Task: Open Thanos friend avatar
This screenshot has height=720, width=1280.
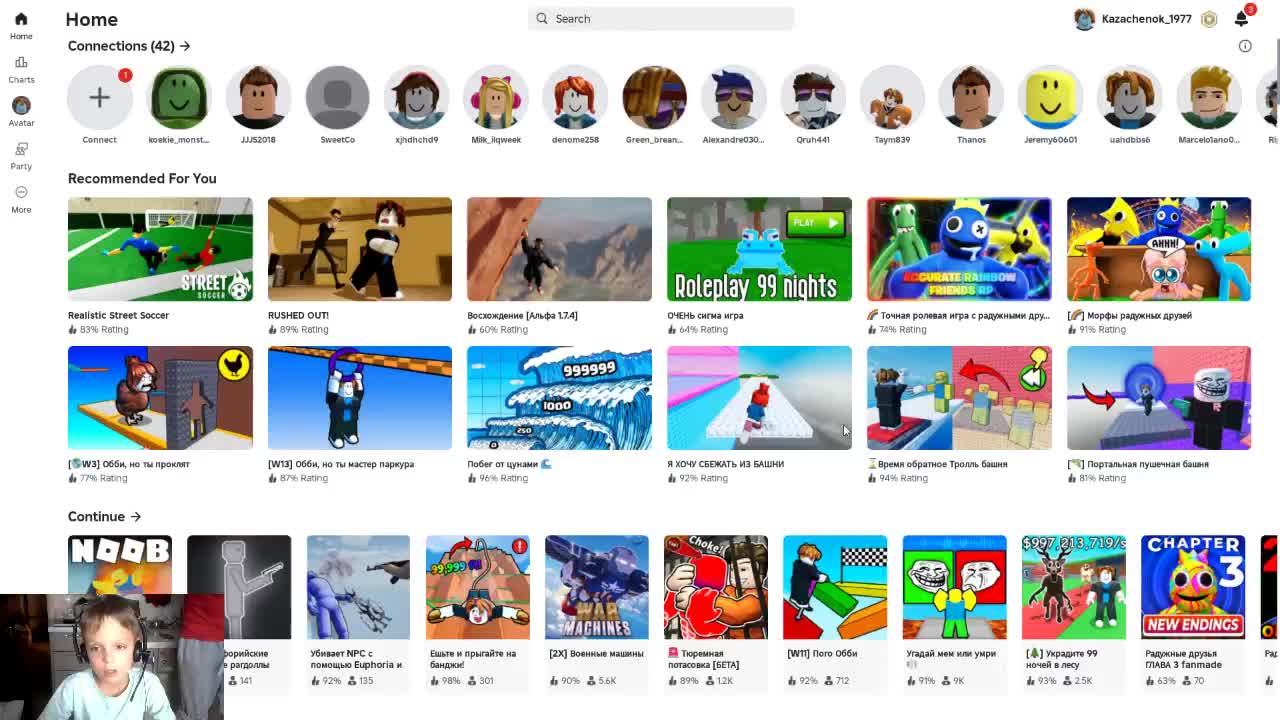Action: pos(971,97)
